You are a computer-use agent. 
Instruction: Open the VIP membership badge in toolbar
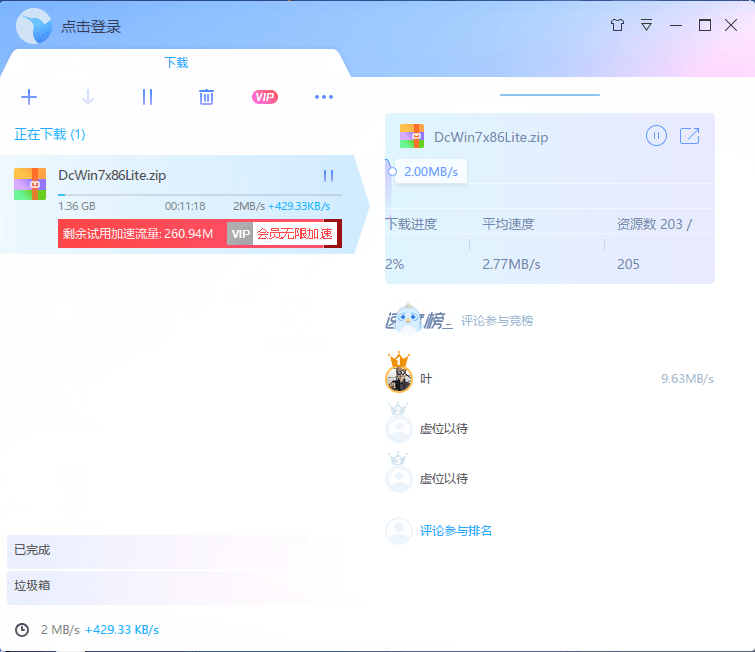pos(265,97)
